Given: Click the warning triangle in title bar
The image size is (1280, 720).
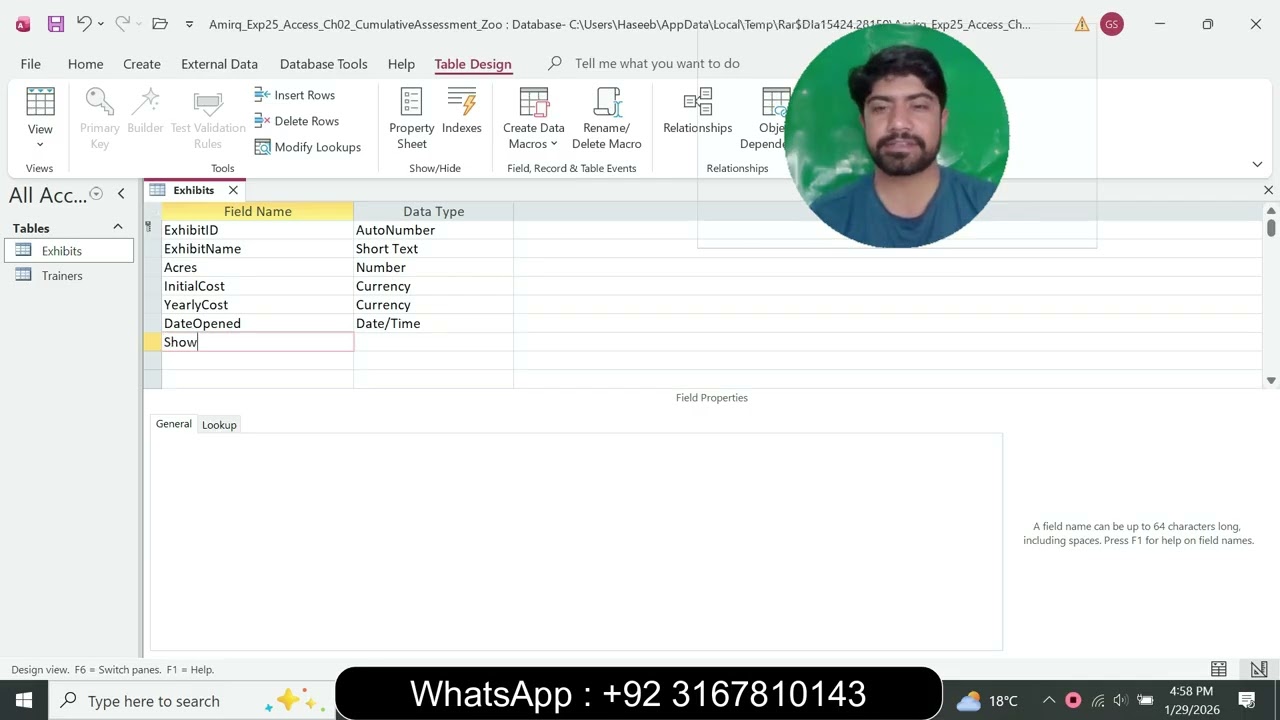Looking at the screenshot, I should coord(1082,24).
